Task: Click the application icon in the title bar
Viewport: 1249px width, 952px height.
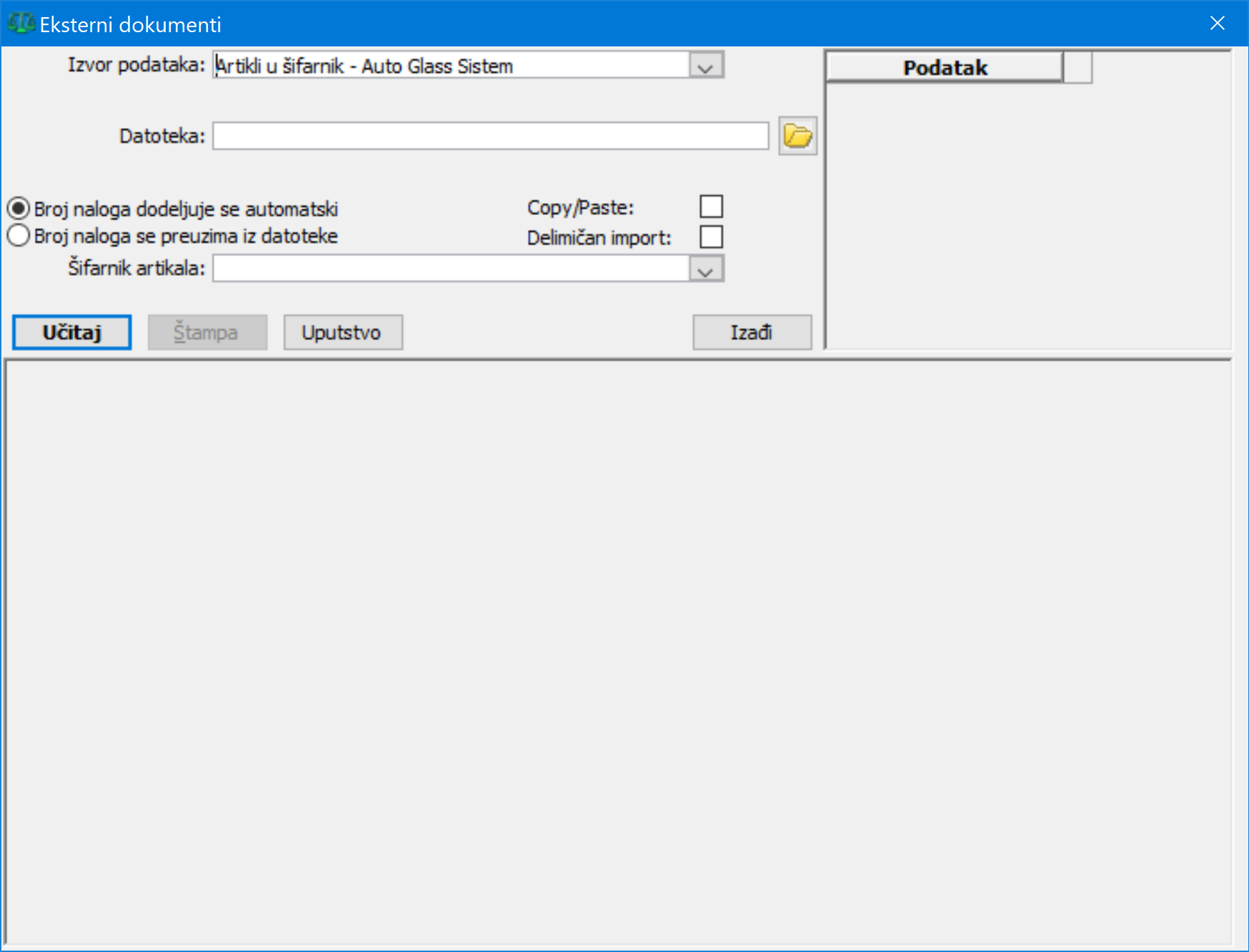Action: pos(20,24)
